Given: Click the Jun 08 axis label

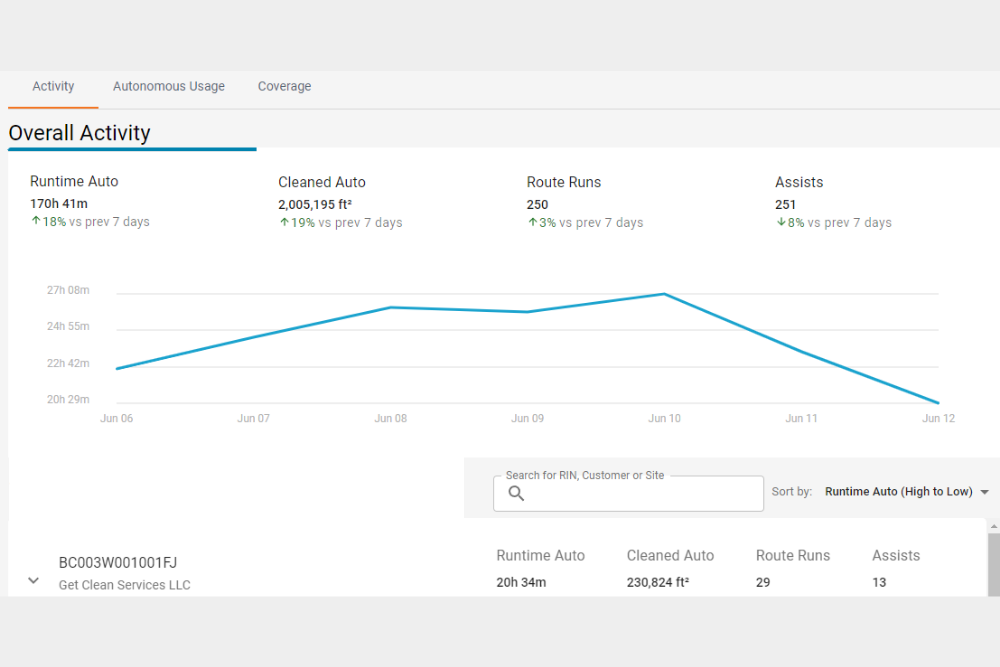Looking at the screenshot, I should [x=390, y=418].
